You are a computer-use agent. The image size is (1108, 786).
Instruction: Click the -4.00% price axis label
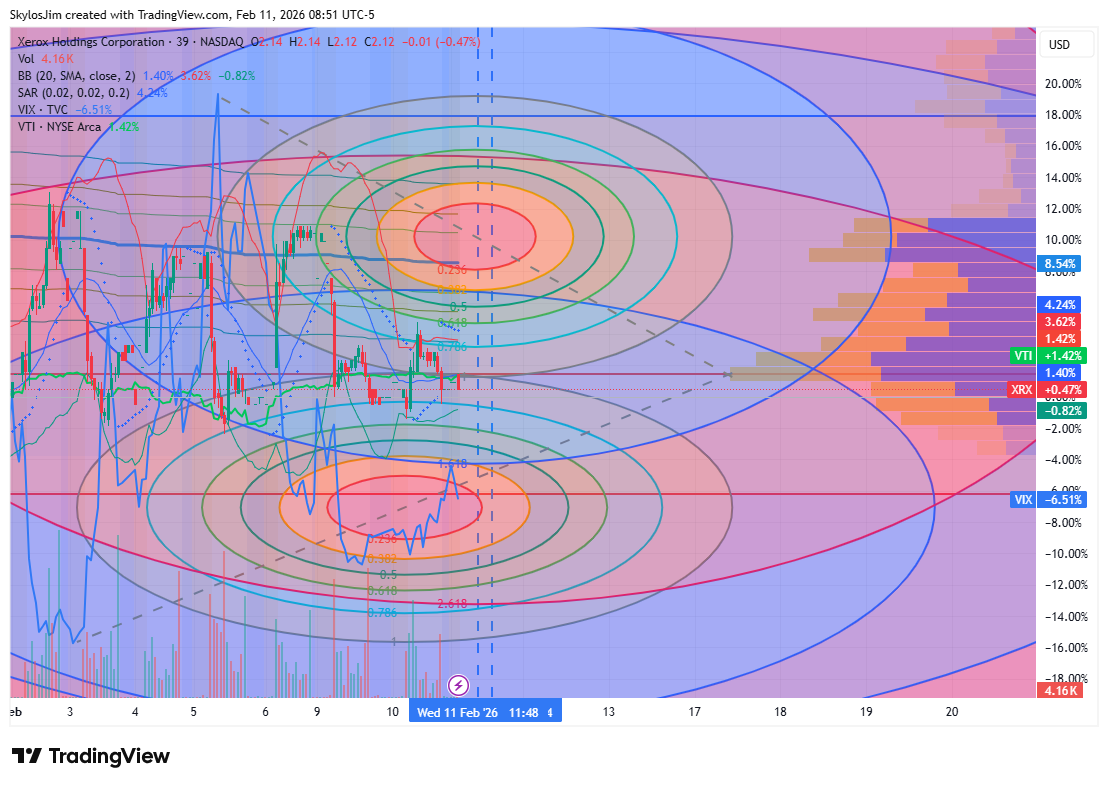point(1063,459)
